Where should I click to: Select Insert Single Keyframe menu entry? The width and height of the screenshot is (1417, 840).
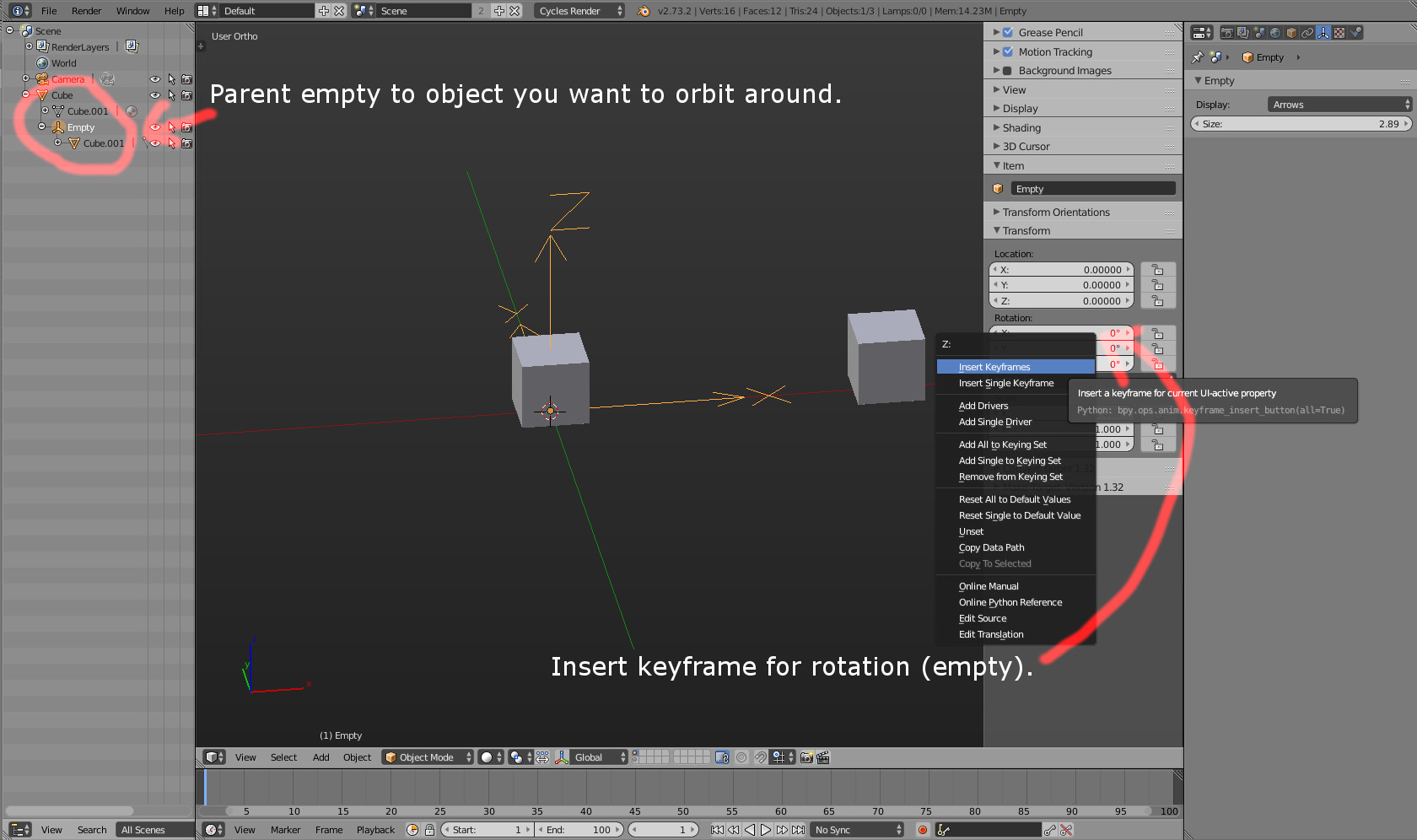1016,383
